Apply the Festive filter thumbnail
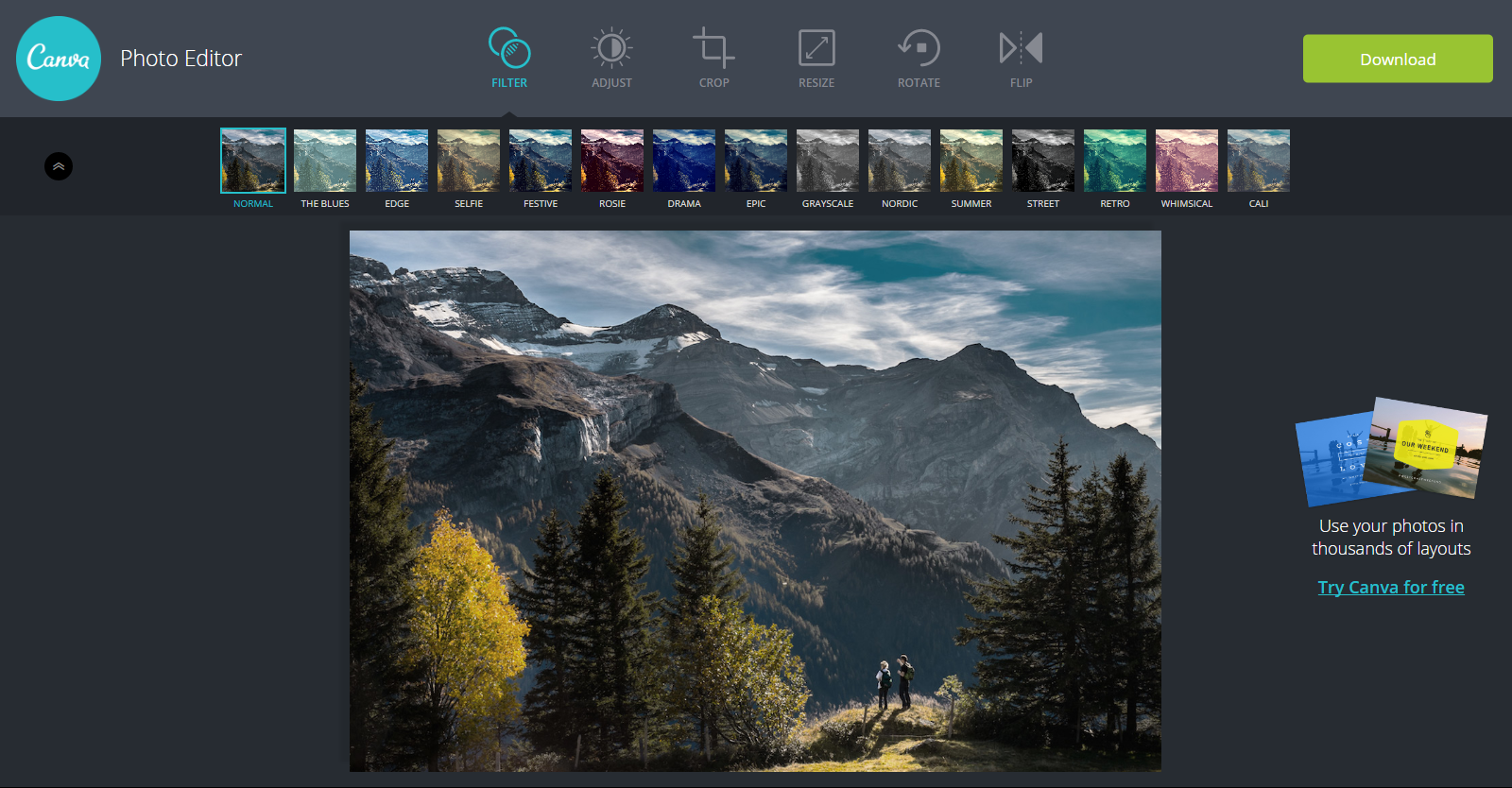Viewport: 1512px width, 788px height. [541, 161]
